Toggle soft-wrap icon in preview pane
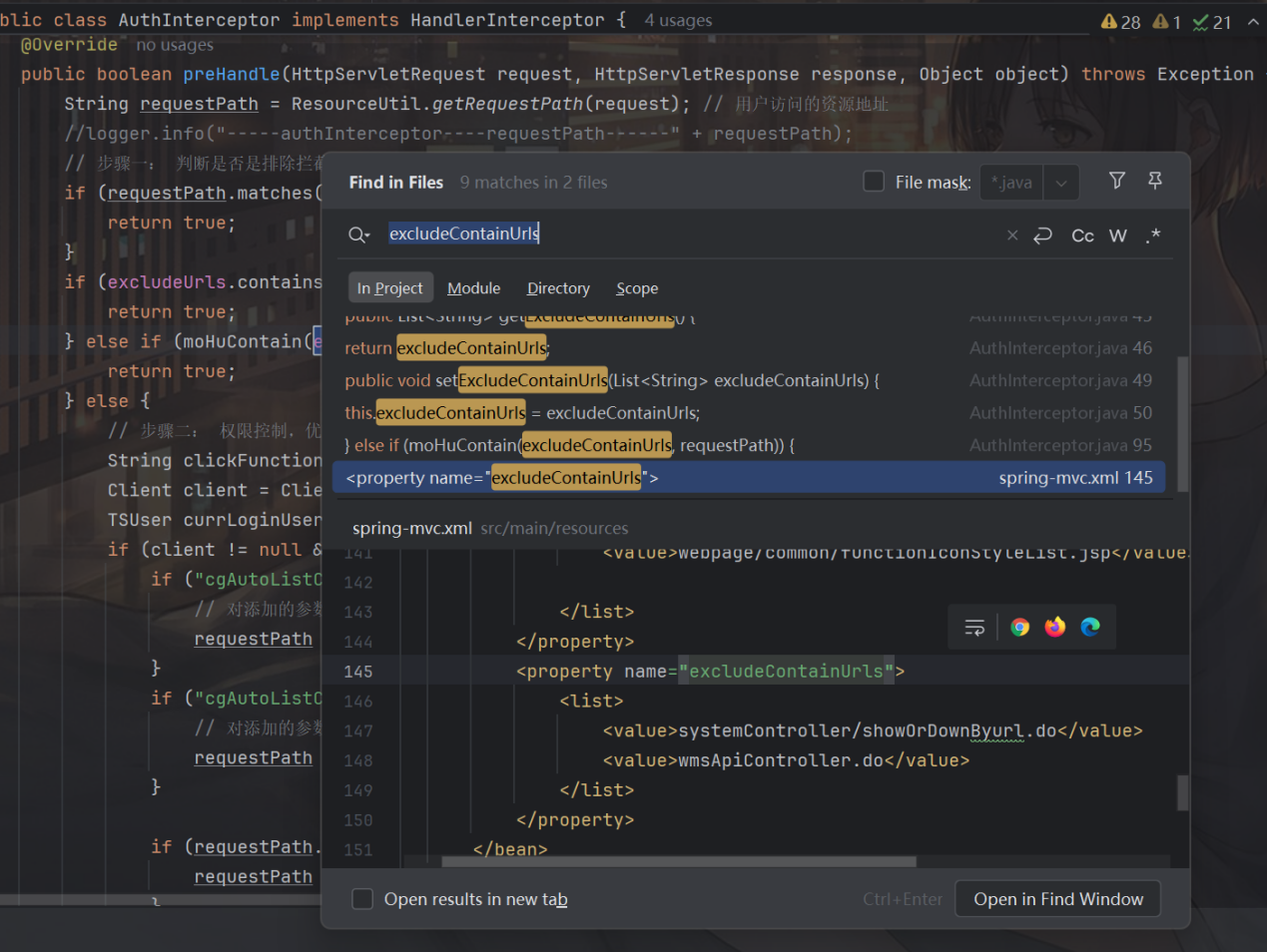1267x952 pixels. coord(974,627)
